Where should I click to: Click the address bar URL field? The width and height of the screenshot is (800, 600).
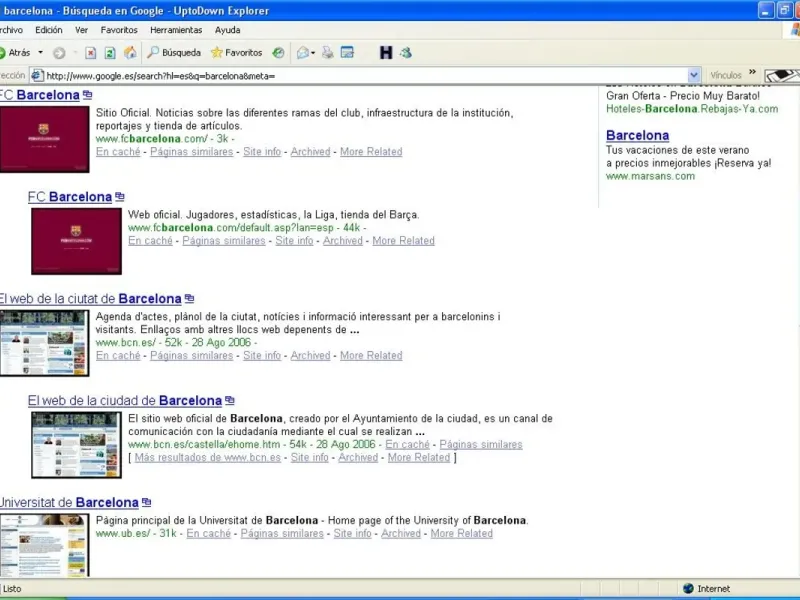[x=365, y=76]
